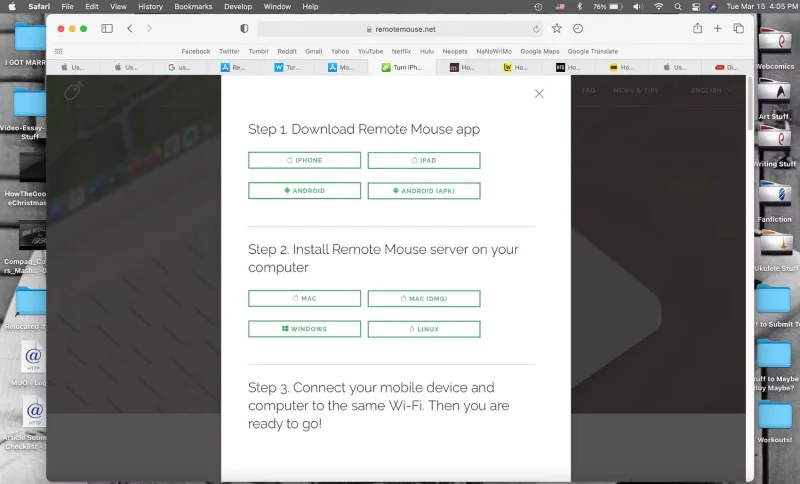Close the download dialog with X
This screenshot has width=800, height=484.
click(539, 94)
